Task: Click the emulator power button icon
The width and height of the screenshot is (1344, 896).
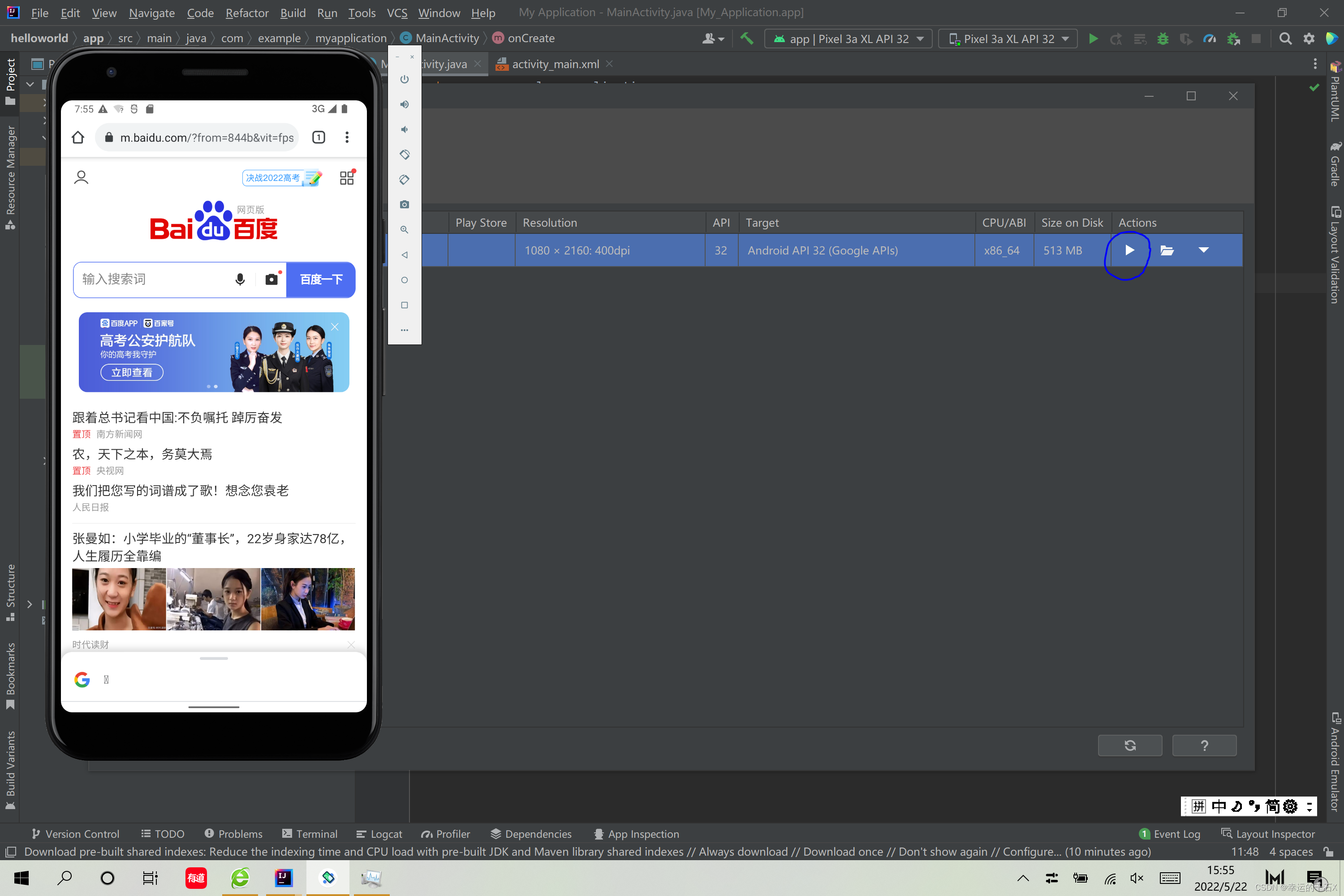Action: (405, 79)
